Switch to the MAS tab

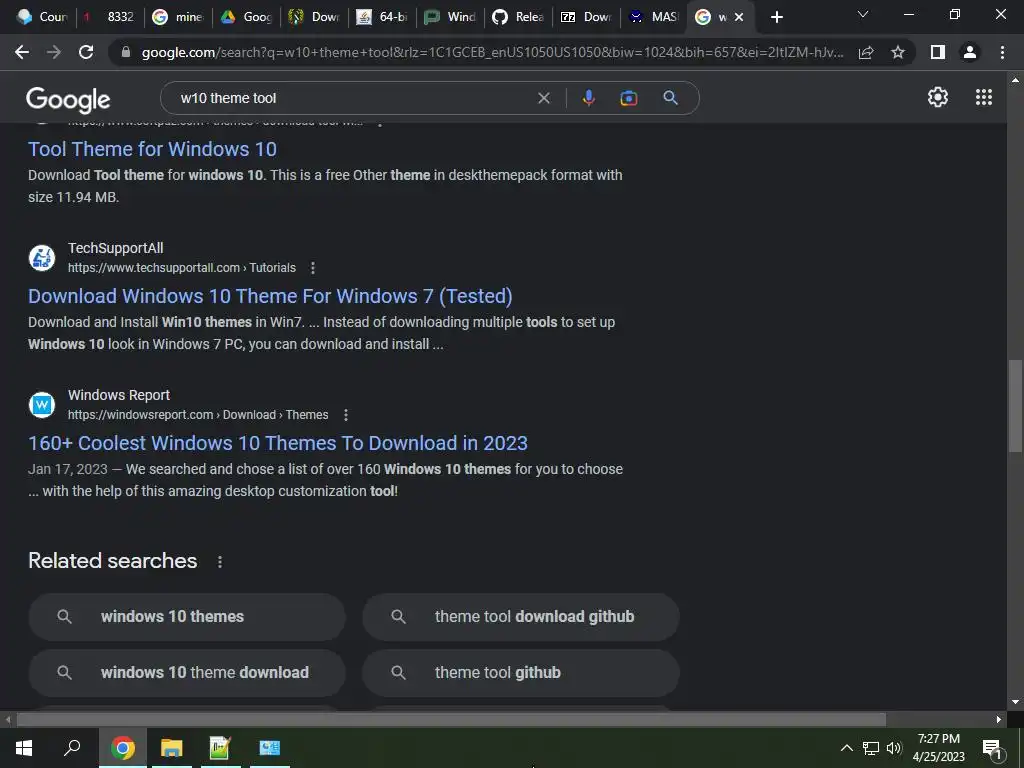tap(655, 17)
